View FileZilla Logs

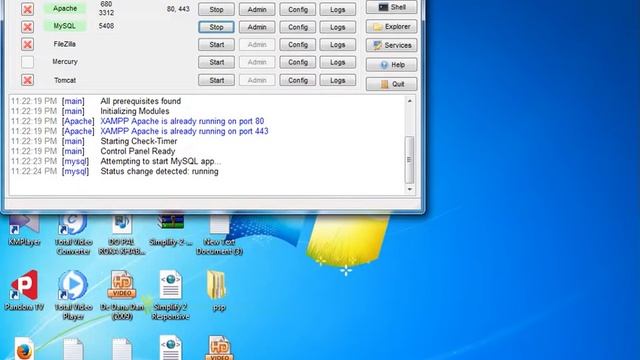338,44
